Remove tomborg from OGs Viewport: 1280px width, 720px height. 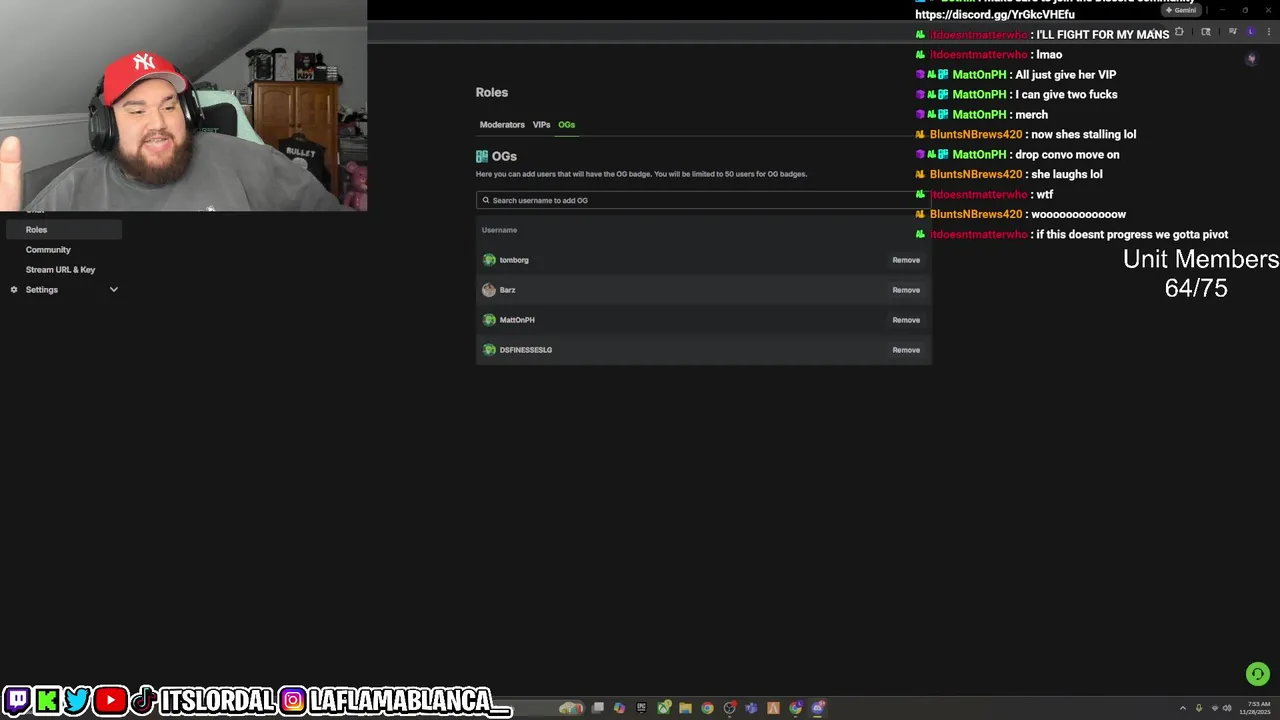[906, 260]
